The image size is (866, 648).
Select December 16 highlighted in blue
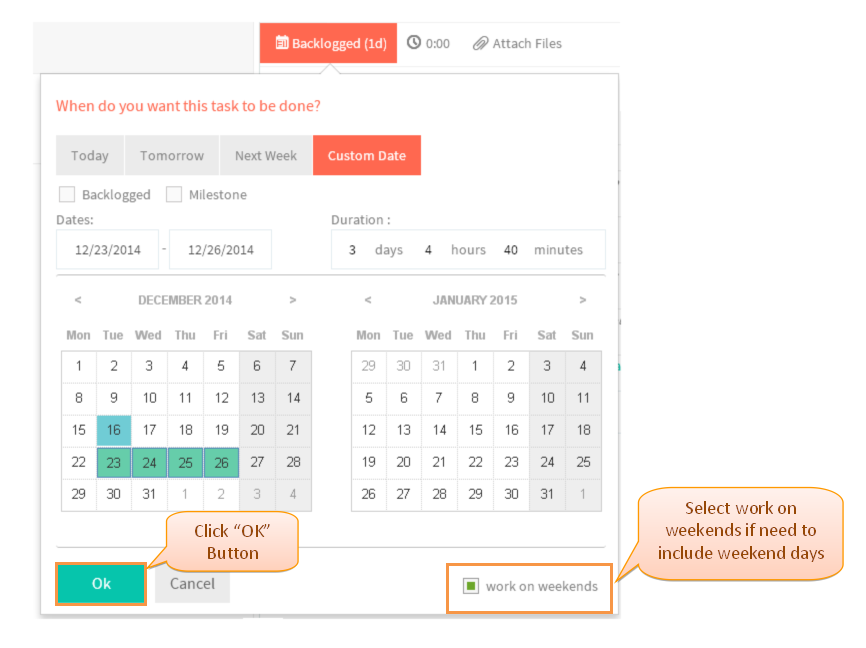click(x=114, y=430)
